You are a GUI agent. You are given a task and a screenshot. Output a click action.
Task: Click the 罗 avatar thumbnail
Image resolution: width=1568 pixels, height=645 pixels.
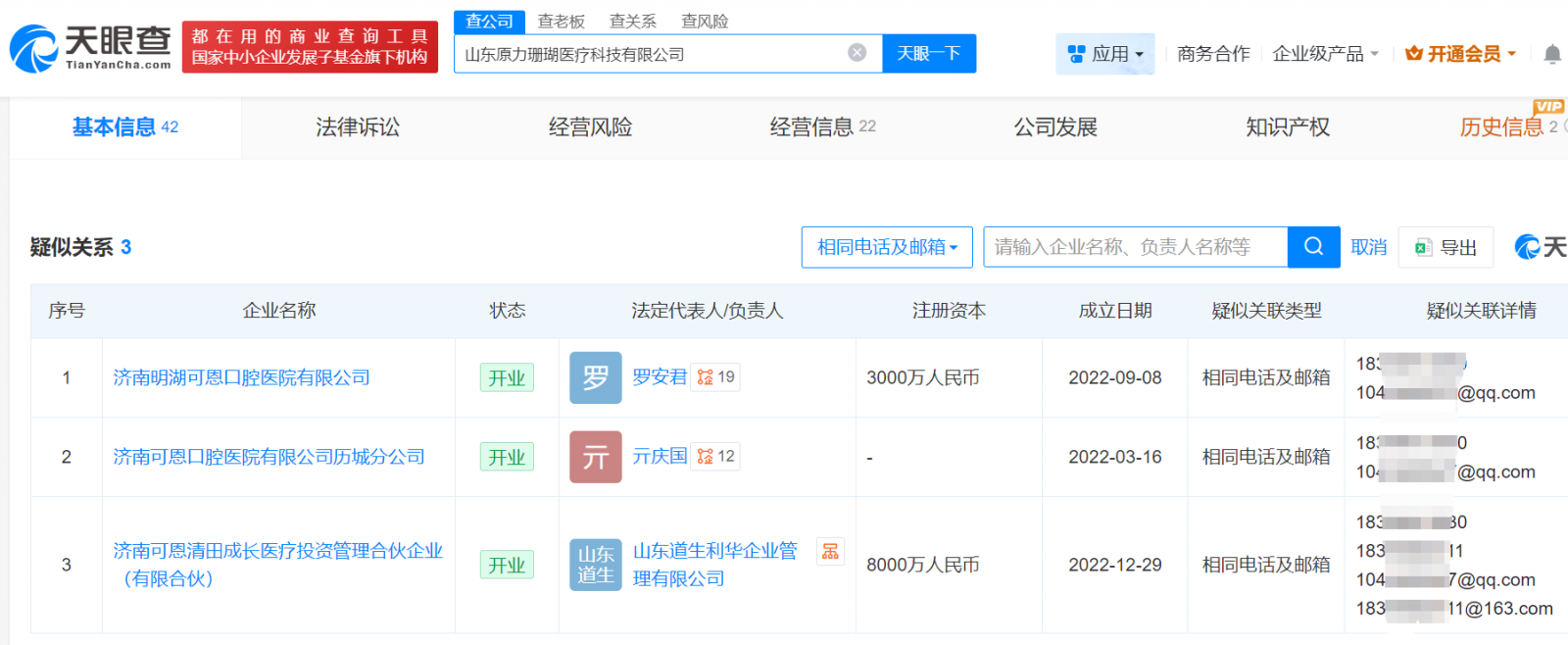point(596,377)
